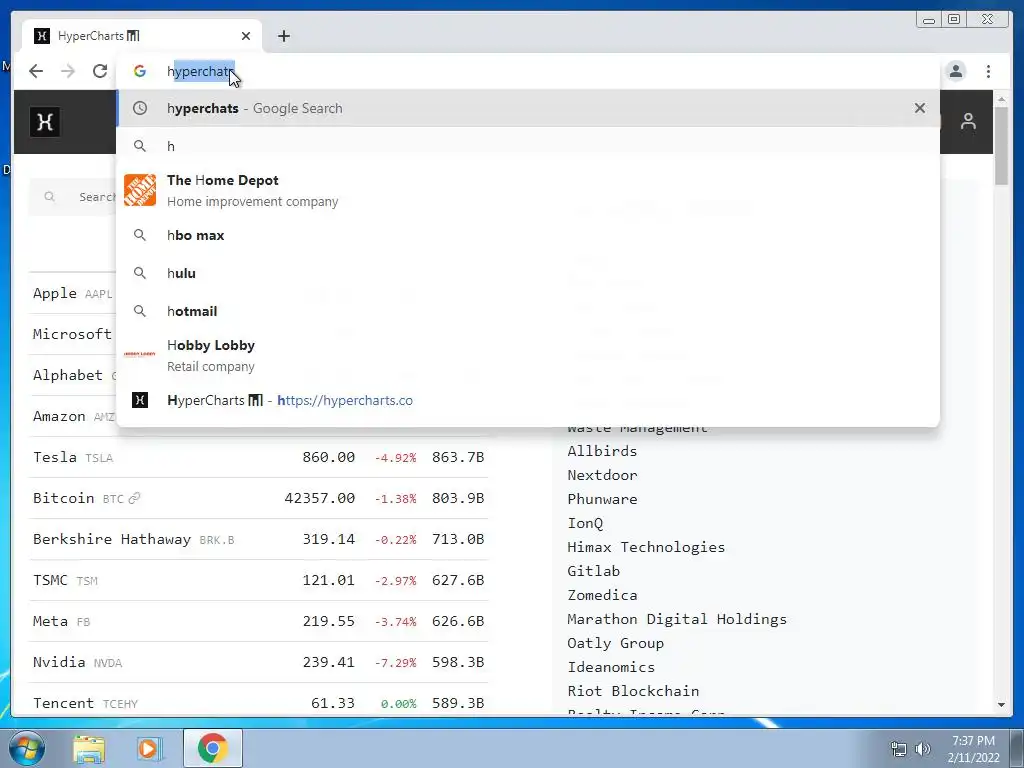Open Gitlab in the company list
The width and height of the screenshot is (1024, 768).
[x=594, y=571]
